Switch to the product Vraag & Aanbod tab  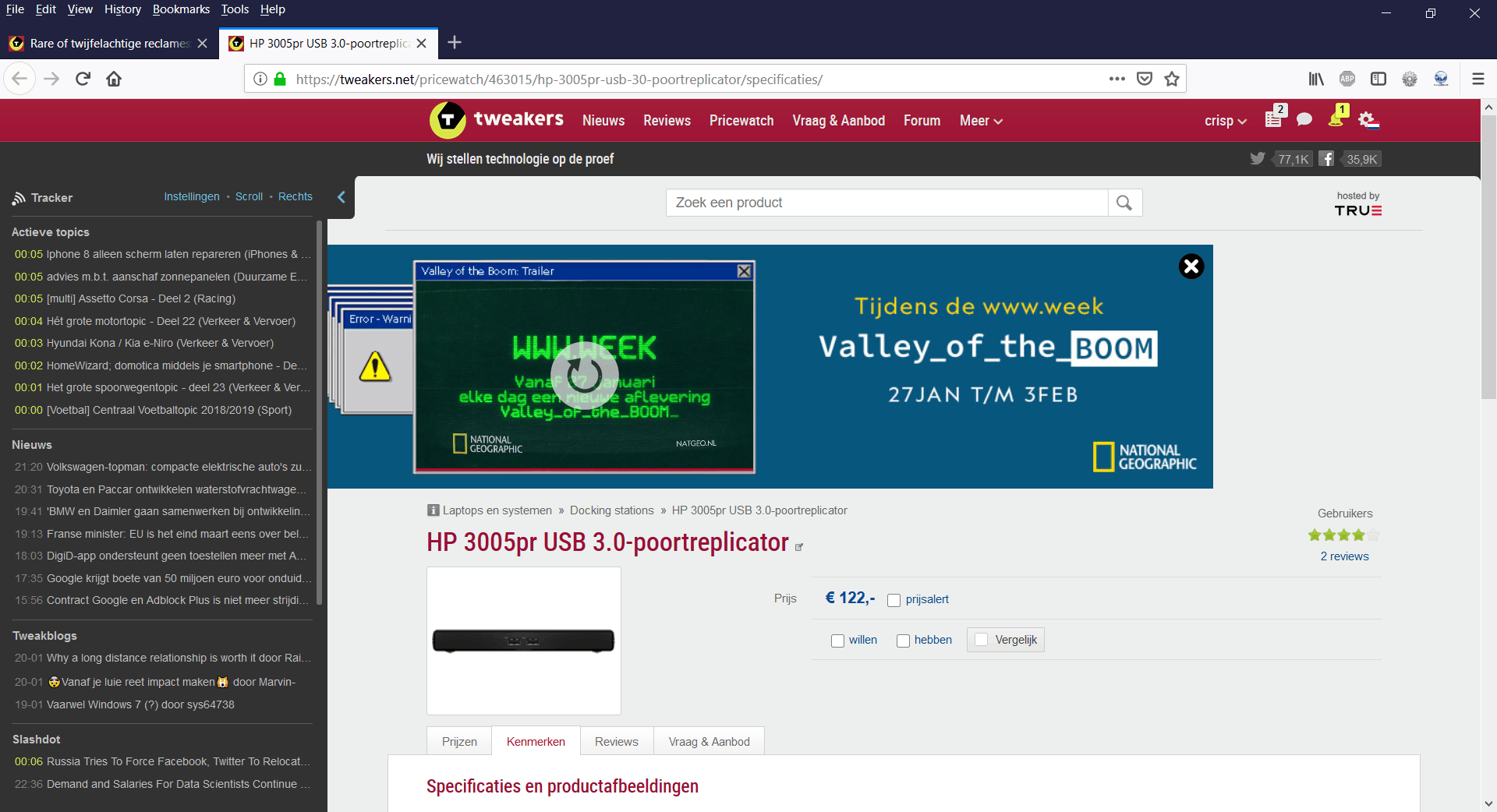[710, 741]
